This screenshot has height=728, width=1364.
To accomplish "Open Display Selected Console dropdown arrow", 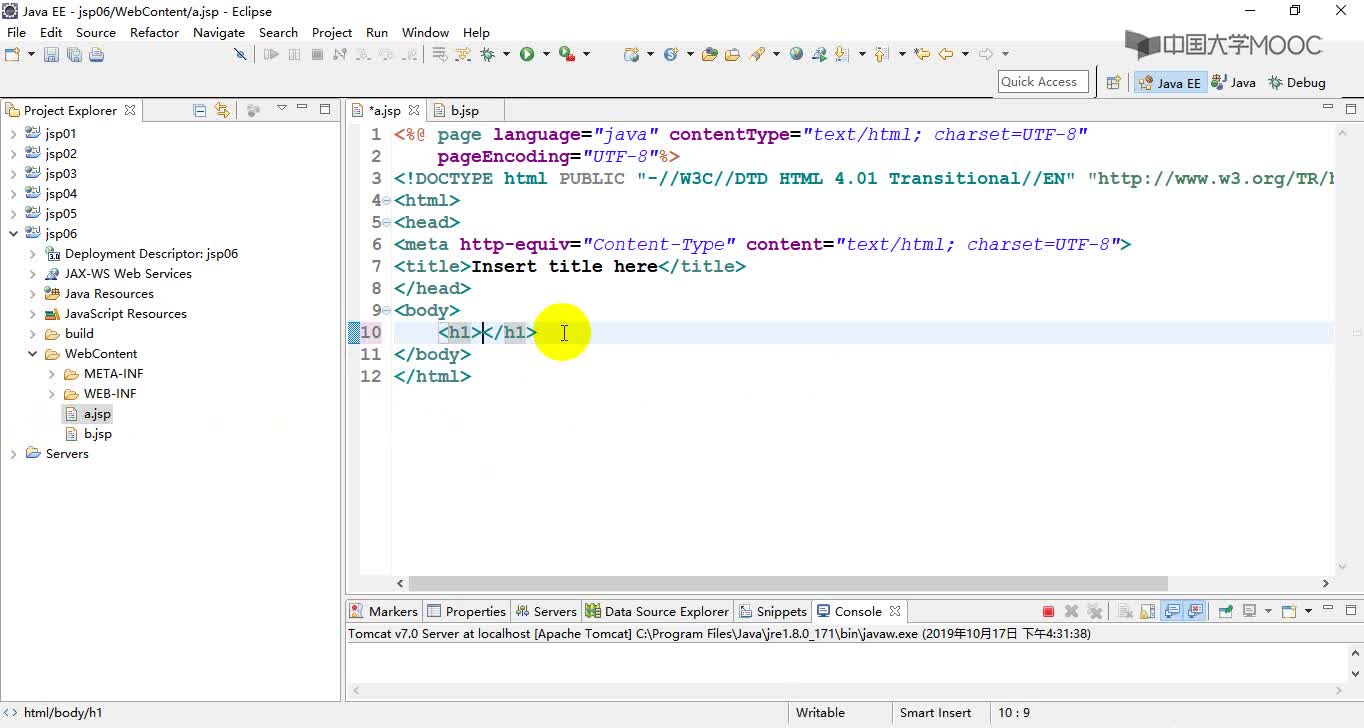I will click(x=1268, y=611).
